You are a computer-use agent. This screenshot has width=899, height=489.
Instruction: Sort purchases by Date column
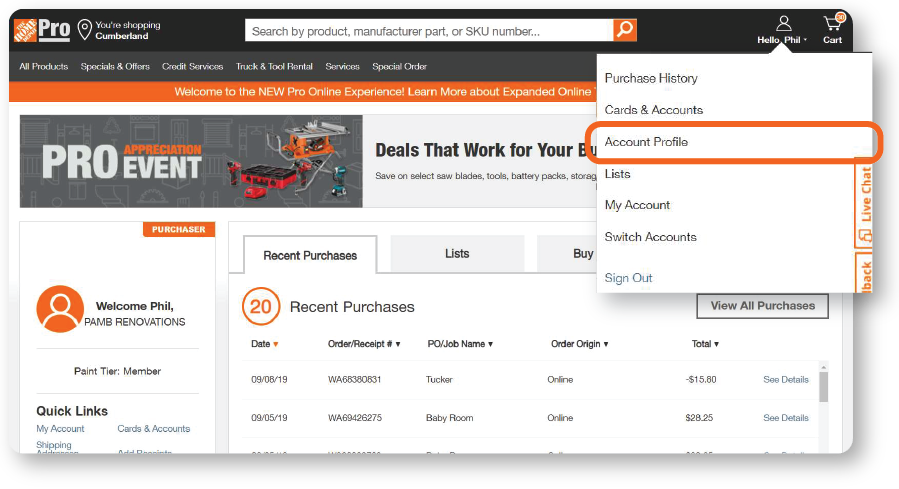point(265,344)
